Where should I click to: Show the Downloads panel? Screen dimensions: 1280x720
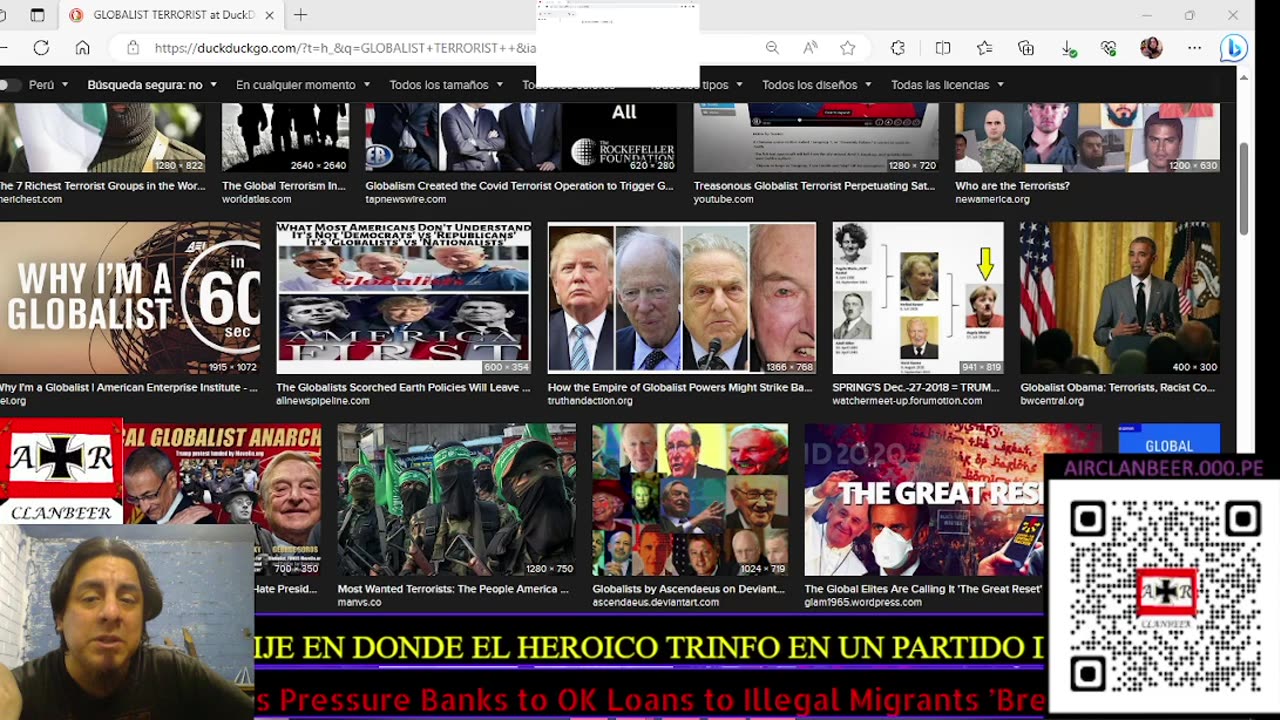pos(1068,48)
